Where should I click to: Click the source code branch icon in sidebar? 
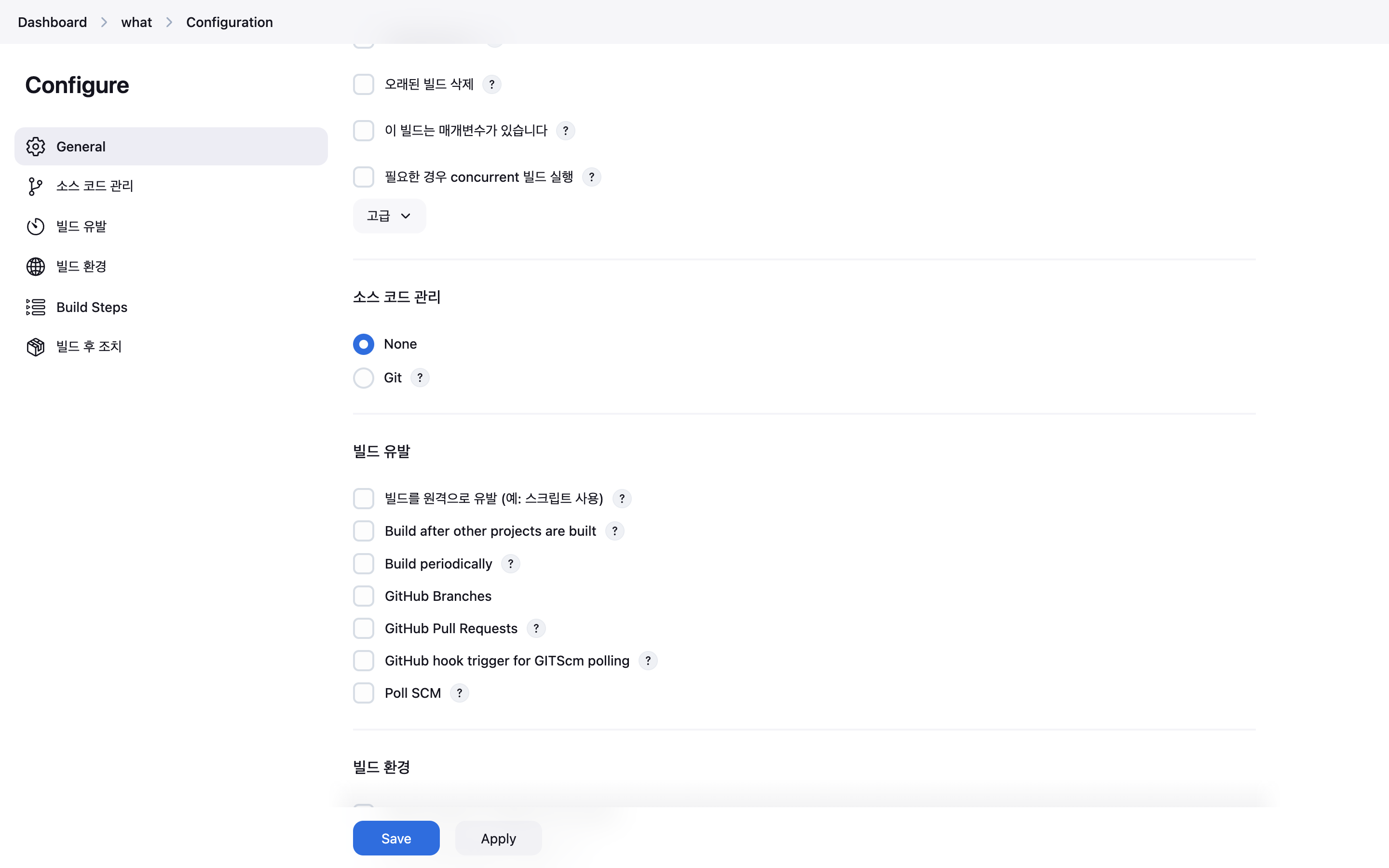point(36,186)
